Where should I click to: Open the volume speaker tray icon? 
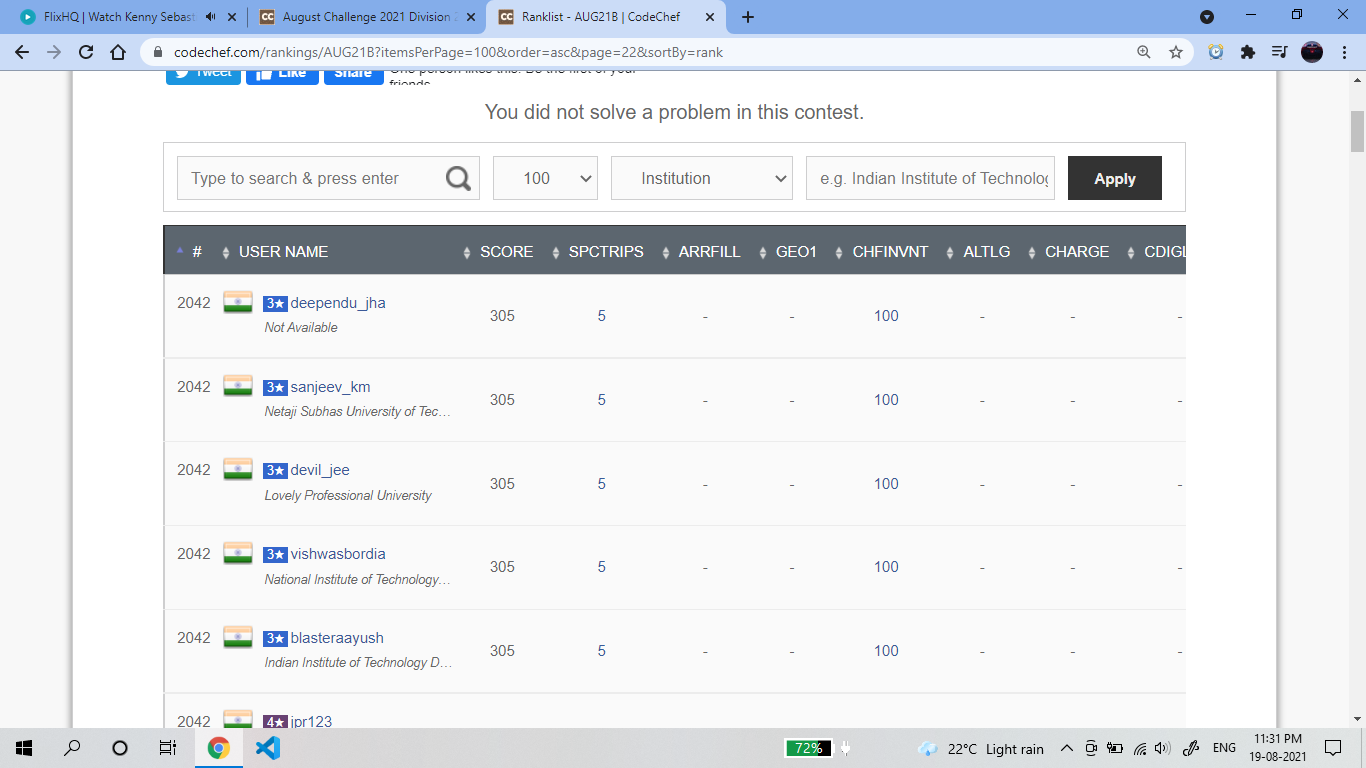pos(1162,748)
